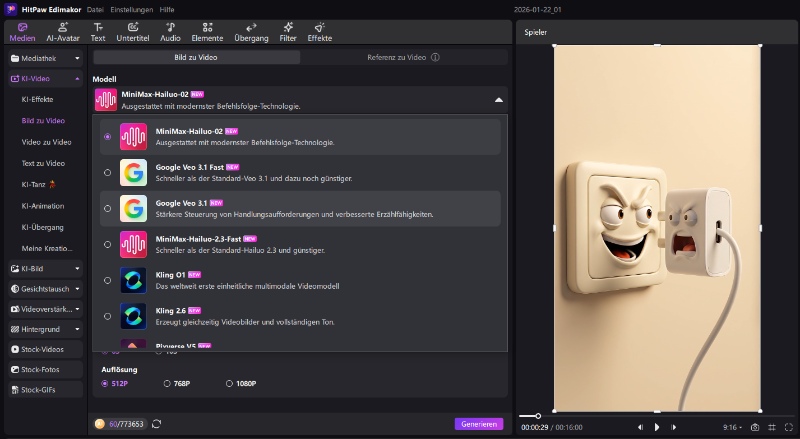The height and width of the screenshot is (439, 800).
Task: Click the coin credits icon
Action: point(99,424)
